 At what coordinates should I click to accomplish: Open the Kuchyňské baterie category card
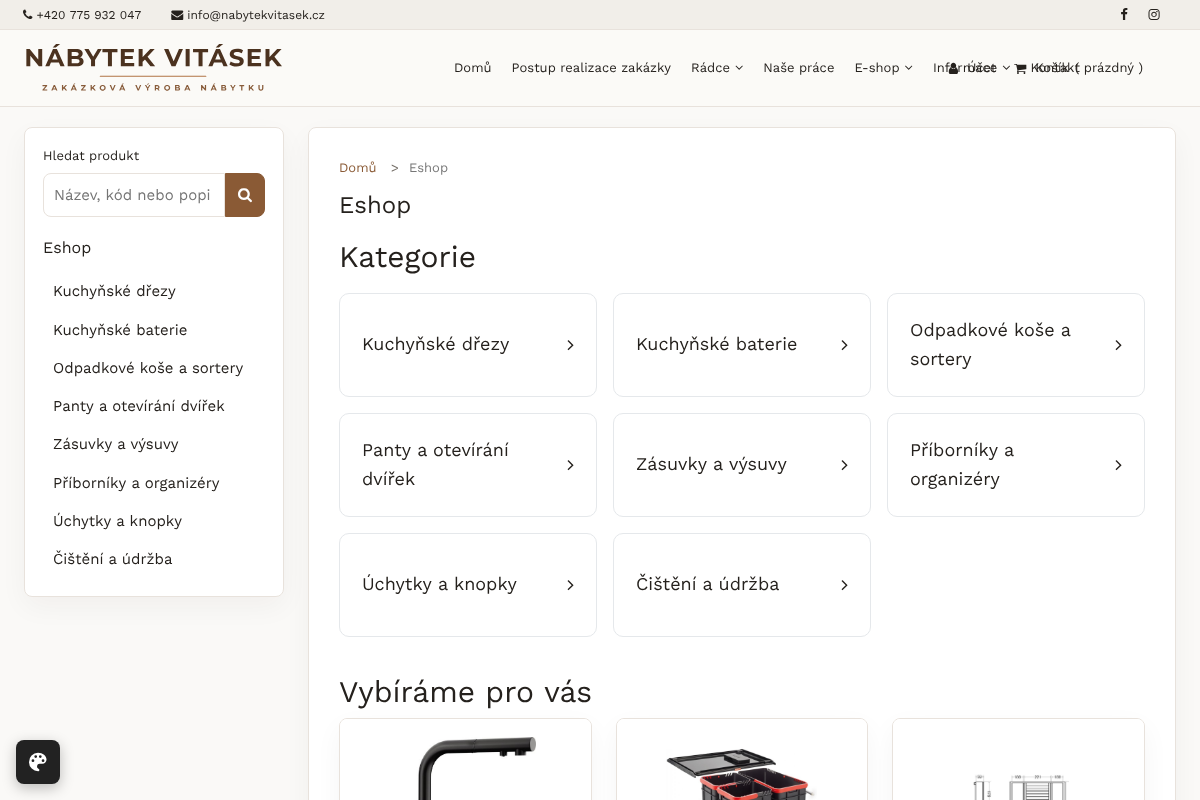(742, 345)
